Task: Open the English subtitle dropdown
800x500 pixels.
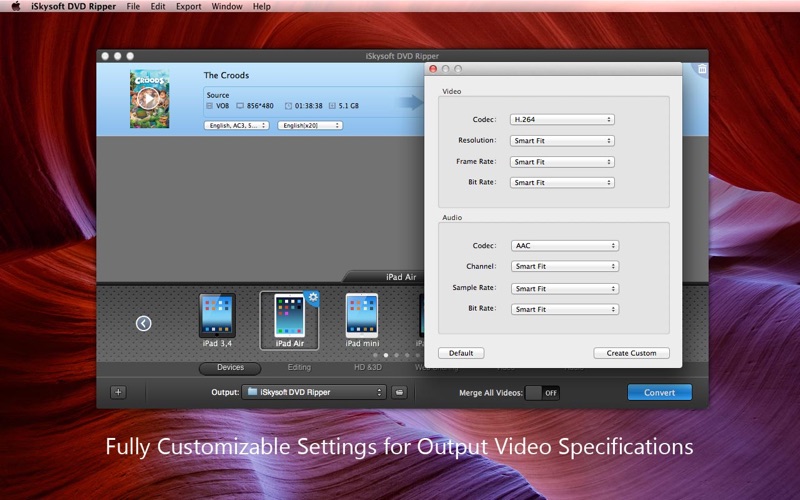Action: [x=310, y=125]
